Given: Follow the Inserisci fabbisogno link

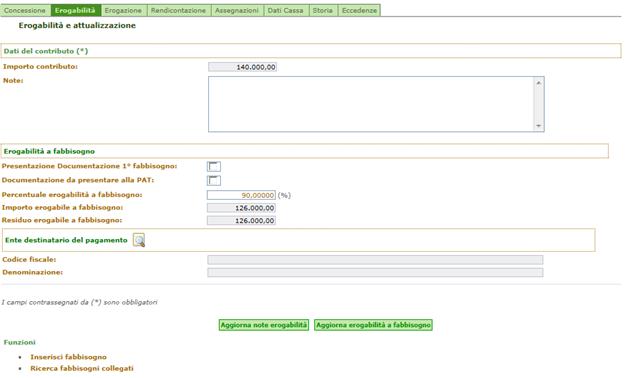Looking at the screenshot, I should click(x=69, y=357).
